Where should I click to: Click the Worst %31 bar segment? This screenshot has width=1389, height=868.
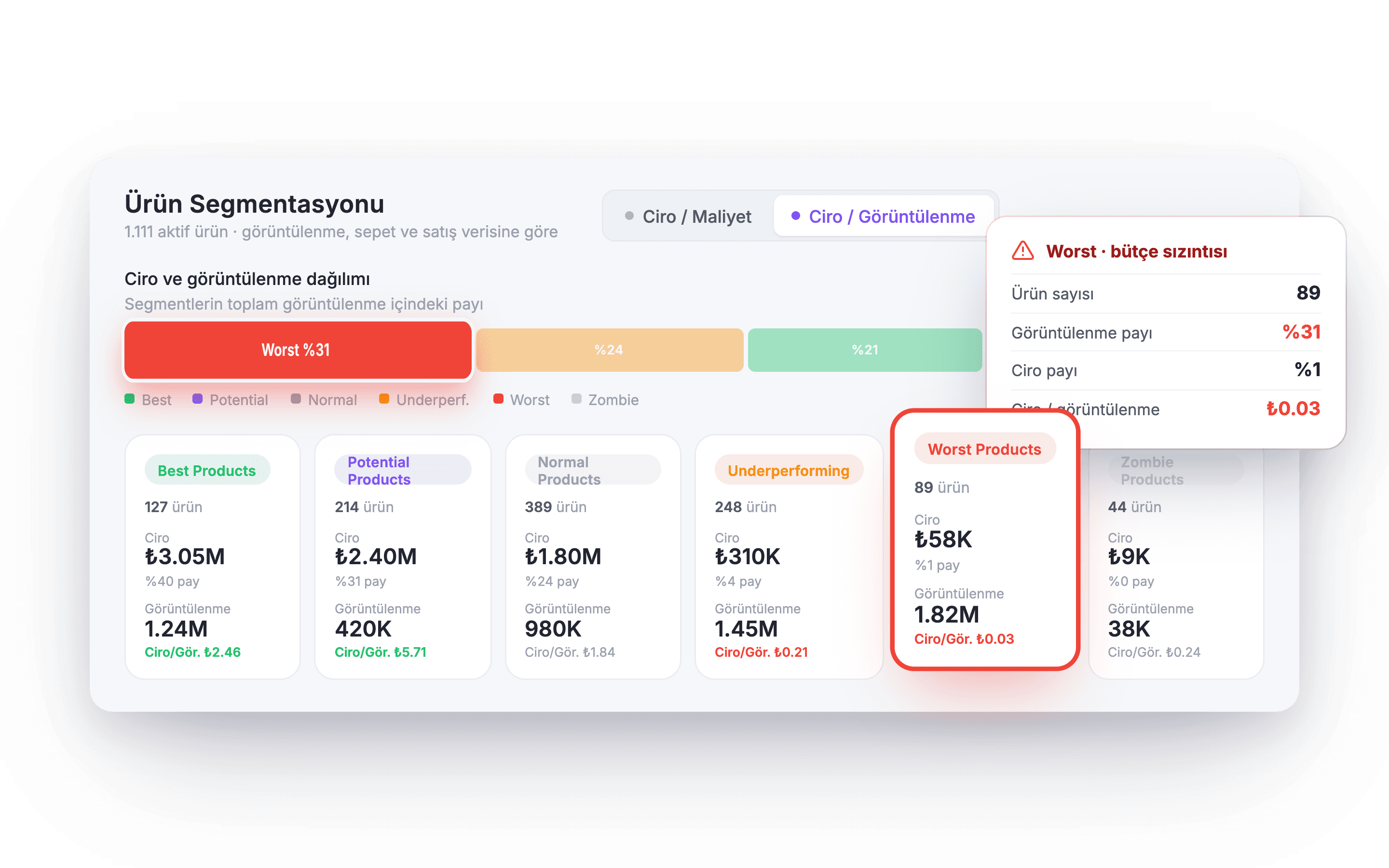tap(298, 350)
